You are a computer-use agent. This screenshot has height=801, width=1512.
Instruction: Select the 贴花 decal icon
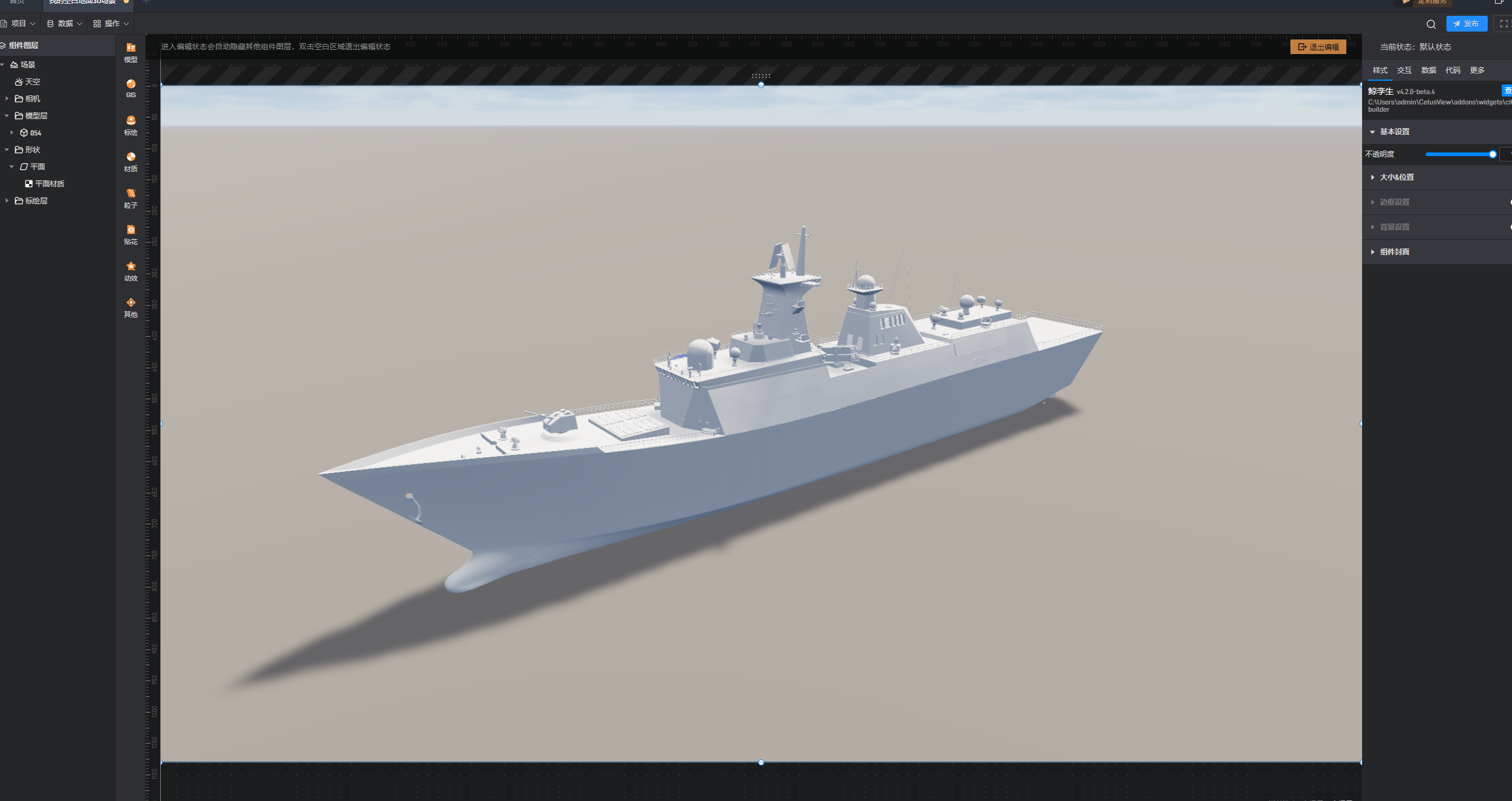click(x=131, y=234)
